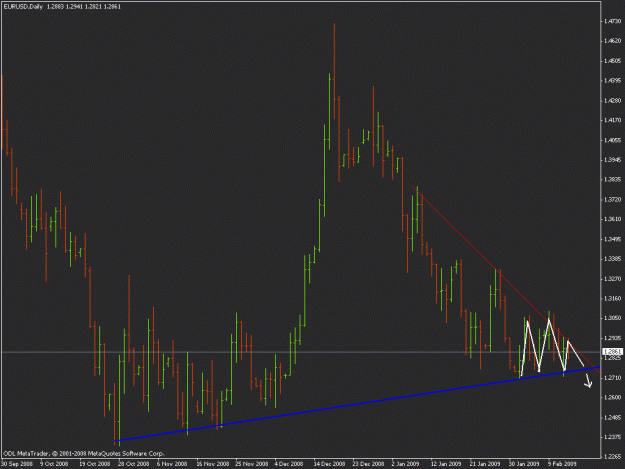Click the '1.3160' price axis label
Screen dimensions: 625x469
pos(612,298)
